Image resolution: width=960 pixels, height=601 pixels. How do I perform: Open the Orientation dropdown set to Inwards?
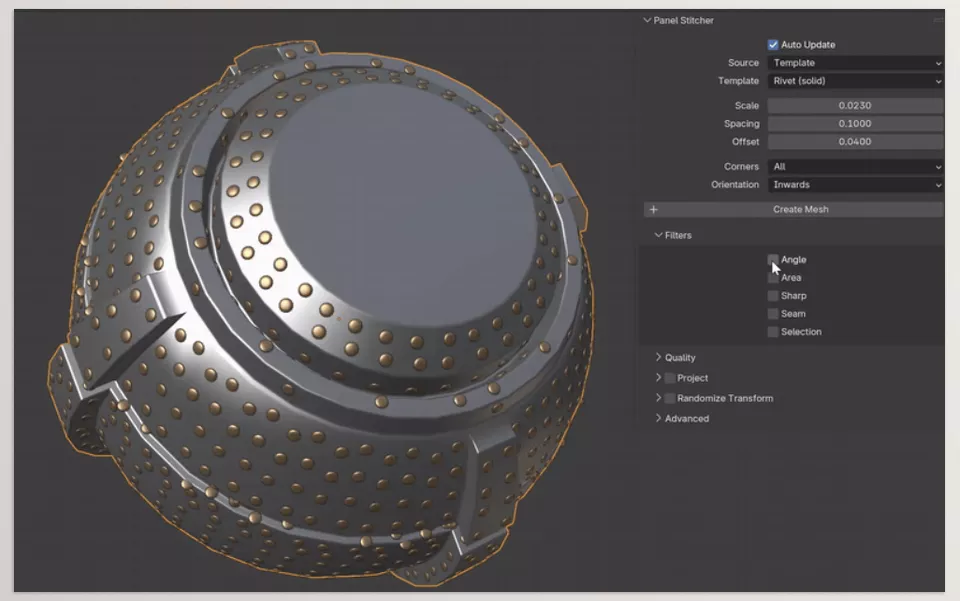pos(856,185)
